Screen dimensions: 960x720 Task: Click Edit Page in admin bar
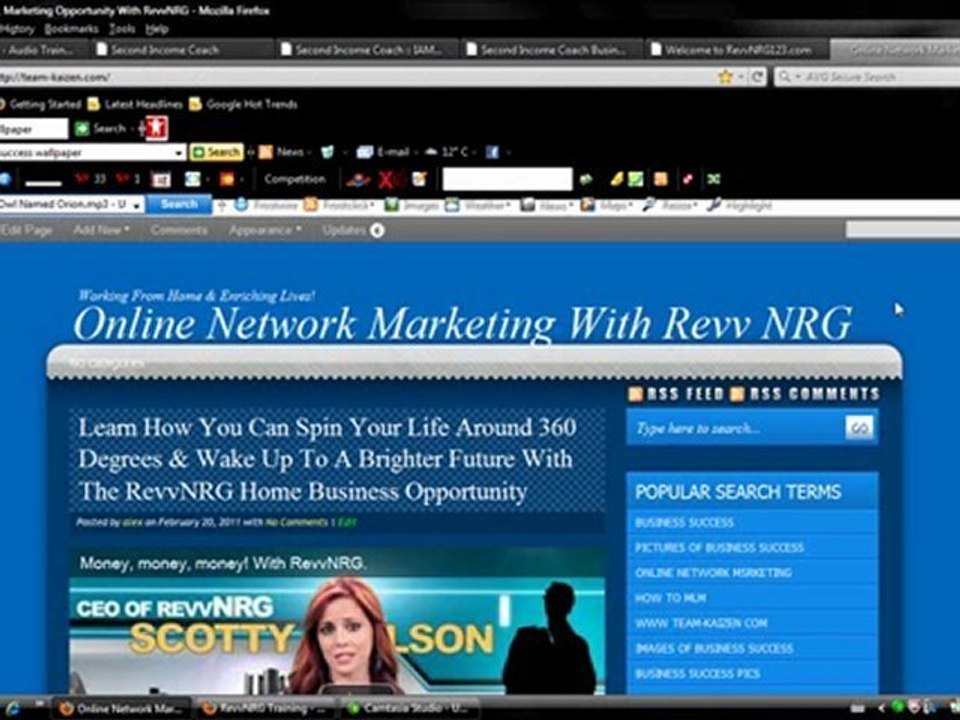point(26,230)
